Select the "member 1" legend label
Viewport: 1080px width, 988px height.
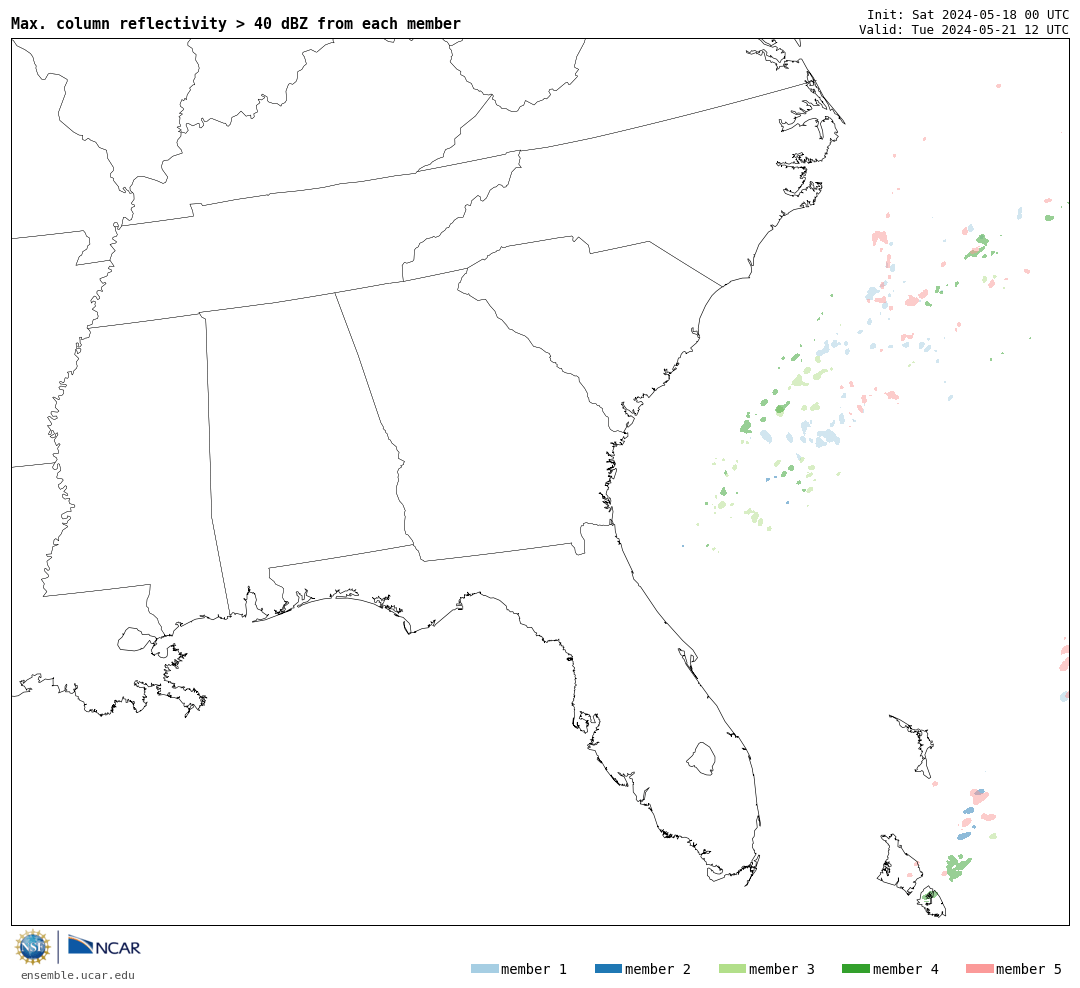coord(534,969)
